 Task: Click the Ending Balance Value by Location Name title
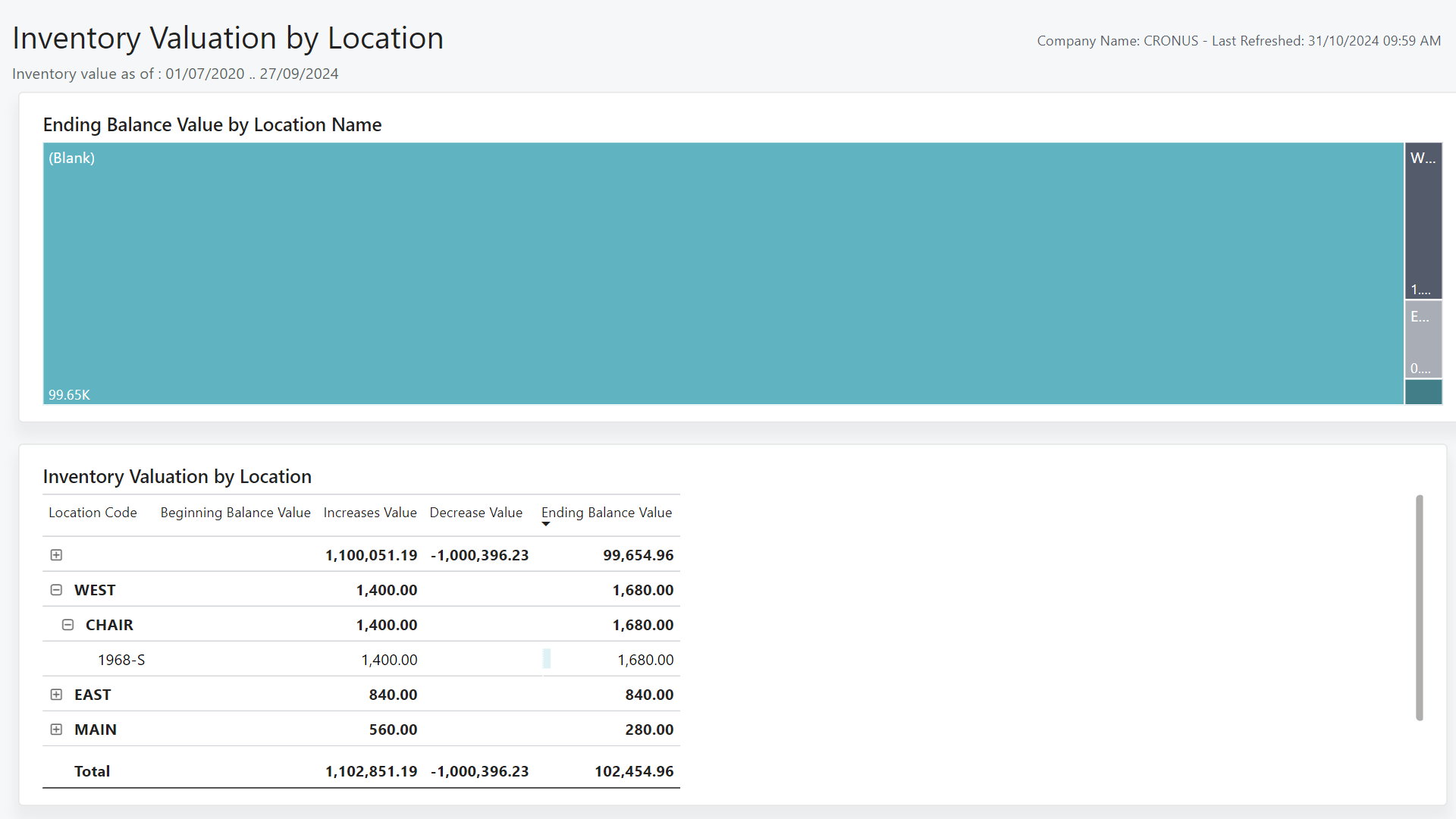coord(212,124)
